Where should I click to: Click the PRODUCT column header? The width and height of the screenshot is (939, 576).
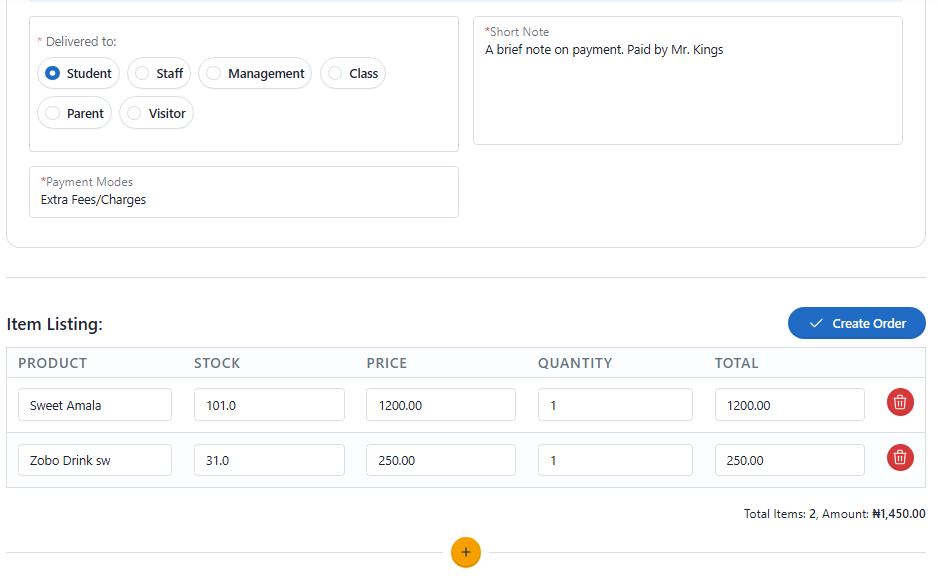51,363
